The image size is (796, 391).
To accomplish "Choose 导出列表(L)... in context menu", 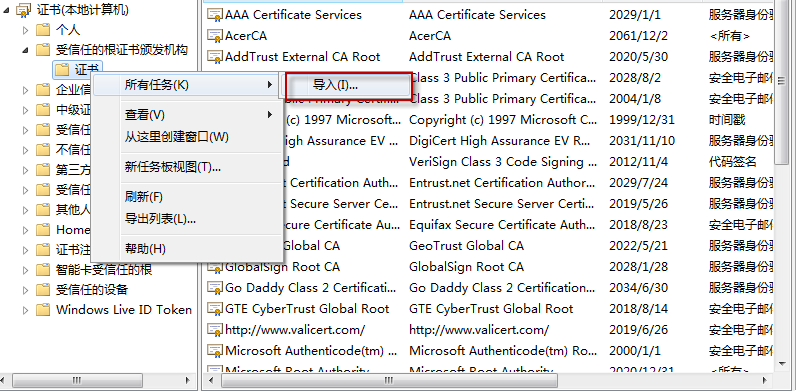I will point(186,219).
